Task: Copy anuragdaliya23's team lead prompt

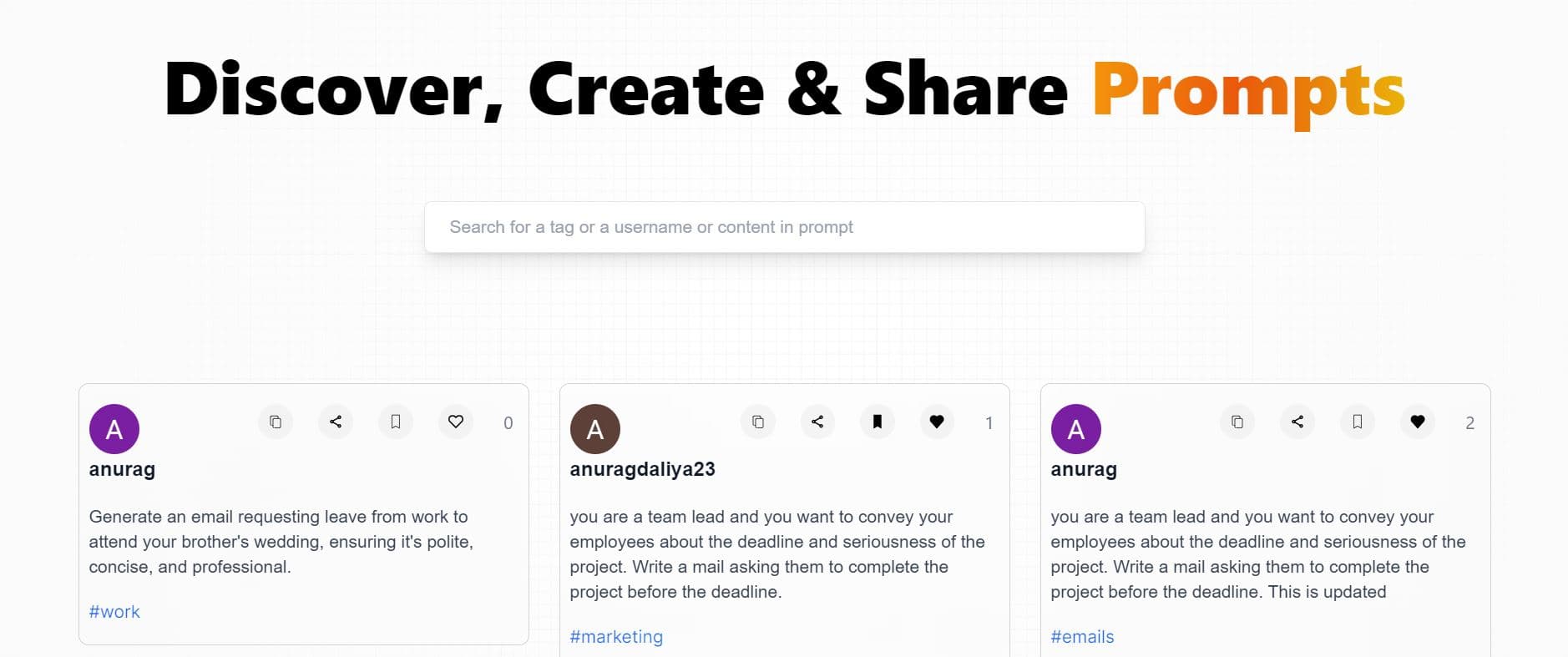Action: tap(757, 422)
